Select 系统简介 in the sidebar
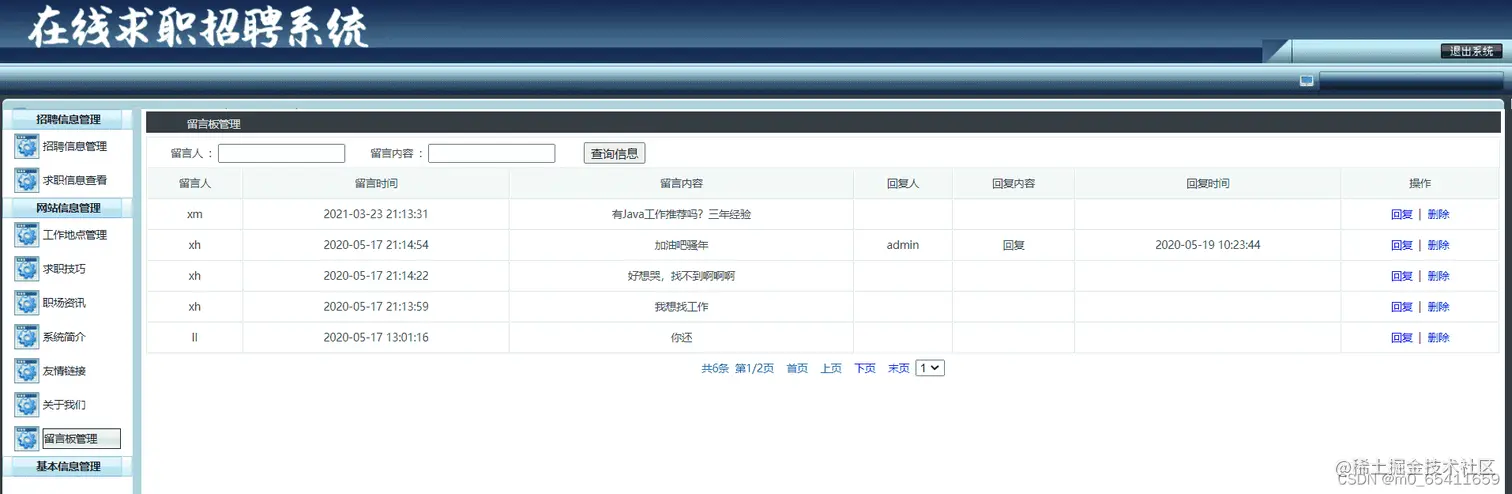The image size is (1512, 494). [x=64, y=337]
